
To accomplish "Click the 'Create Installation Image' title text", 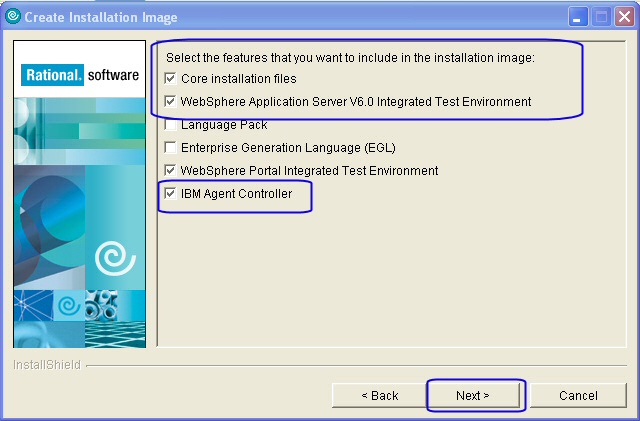I will pyautogui.click(x=101, y=18).
